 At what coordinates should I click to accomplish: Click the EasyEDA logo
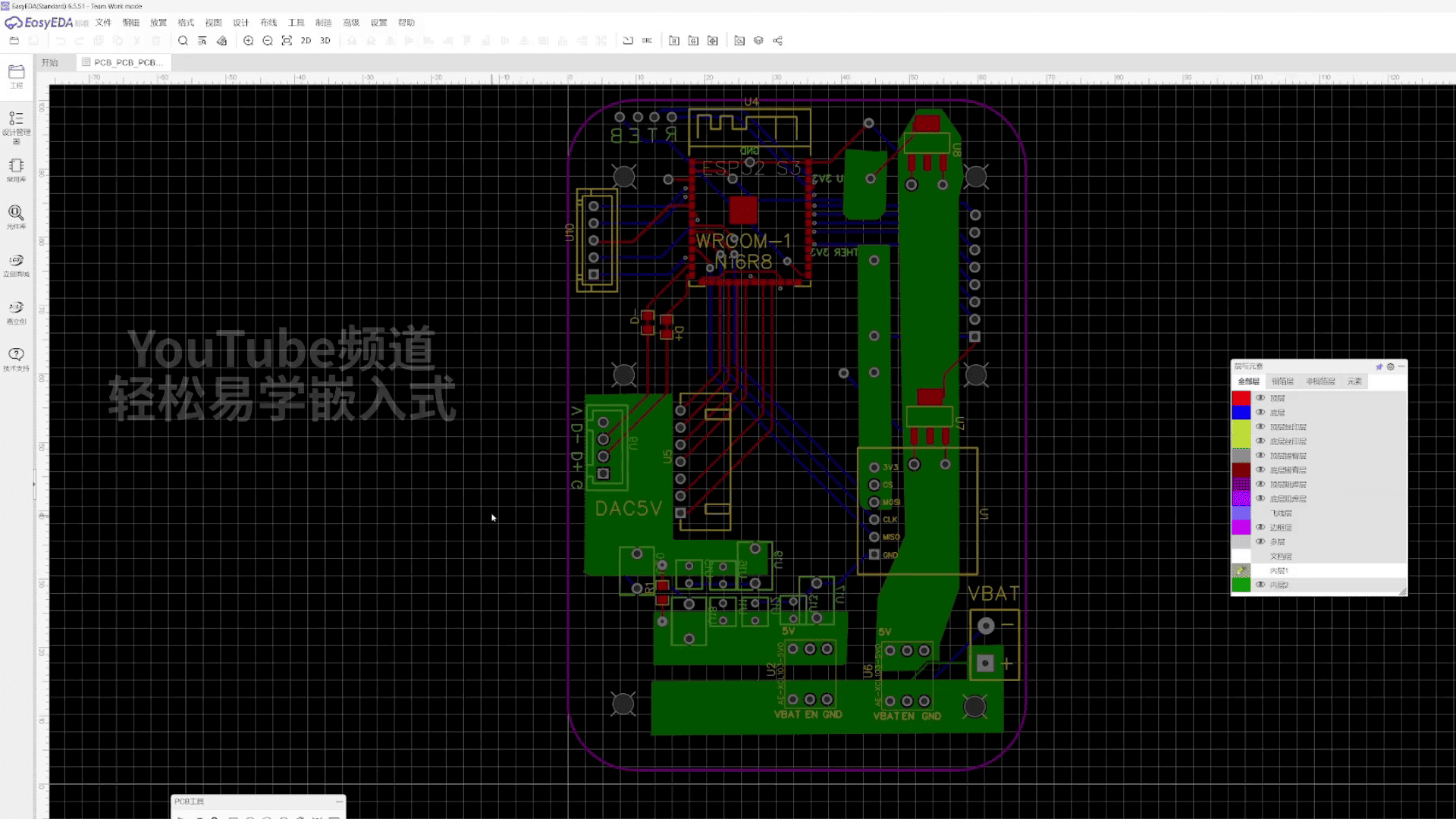(x=39, y=23)
